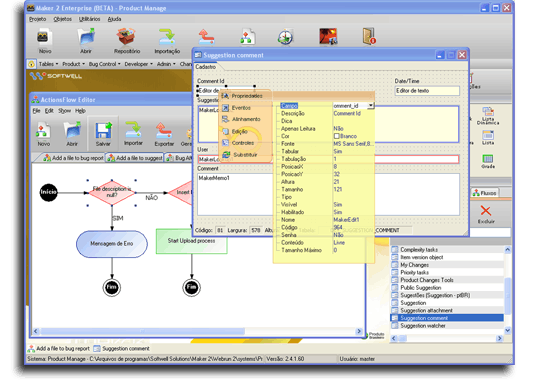Open the Projeto menu

point(37,19)
